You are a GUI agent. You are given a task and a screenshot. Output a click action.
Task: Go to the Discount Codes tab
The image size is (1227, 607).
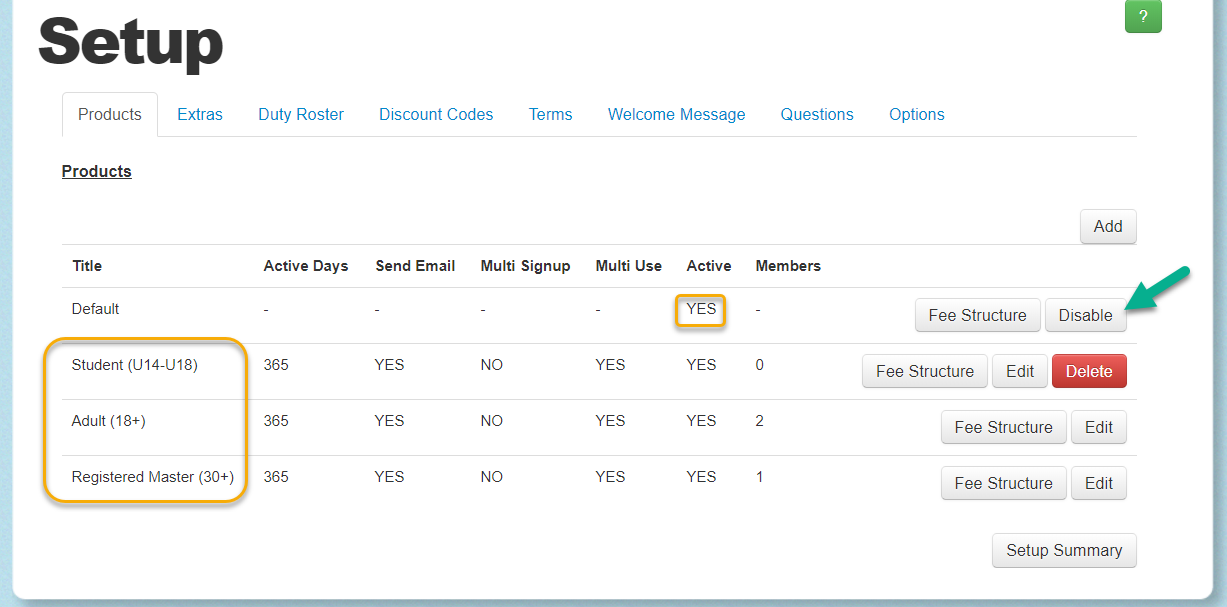[436, 114]
